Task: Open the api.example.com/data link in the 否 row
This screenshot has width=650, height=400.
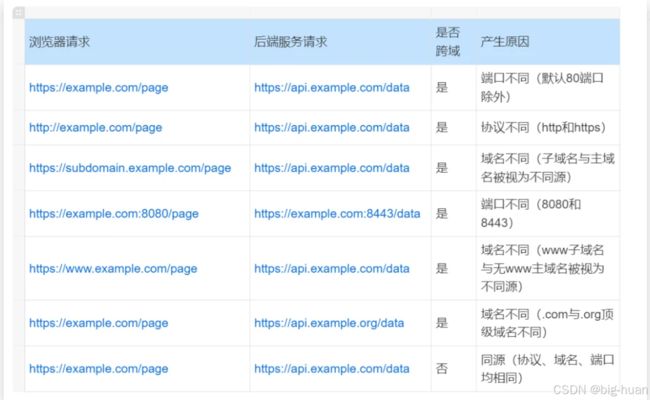Action: click(x=332, y=369)
